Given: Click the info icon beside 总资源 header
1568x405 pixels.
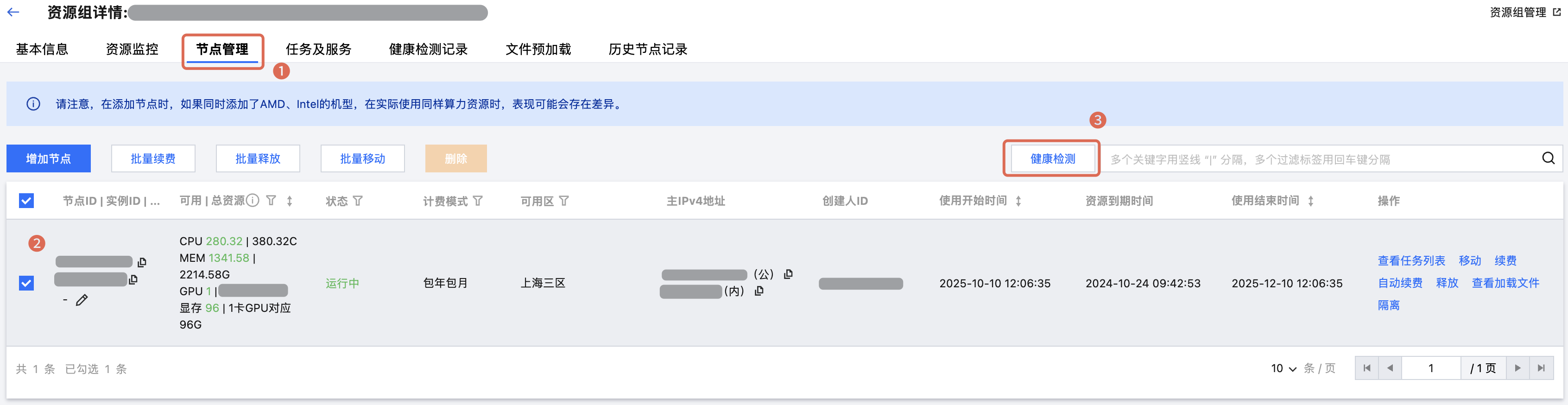Looking at the screenshot, I should (x=253, y=200).
